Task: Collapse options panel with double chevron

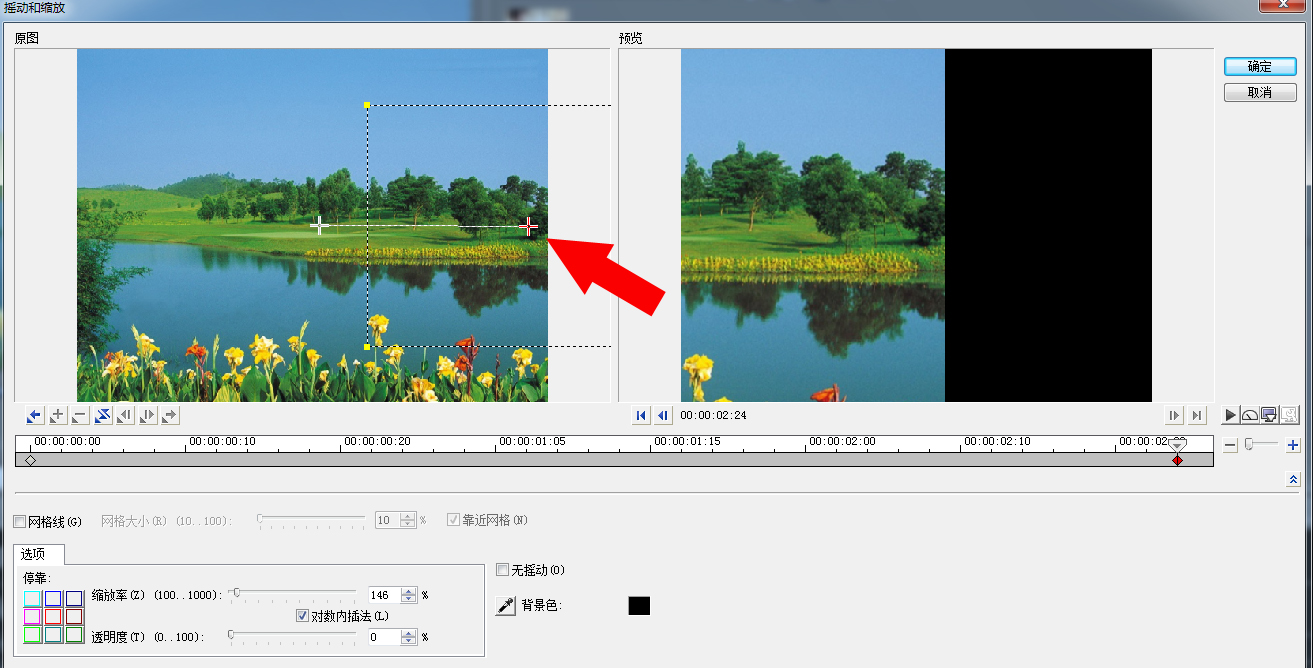Action: (1293, 480)
